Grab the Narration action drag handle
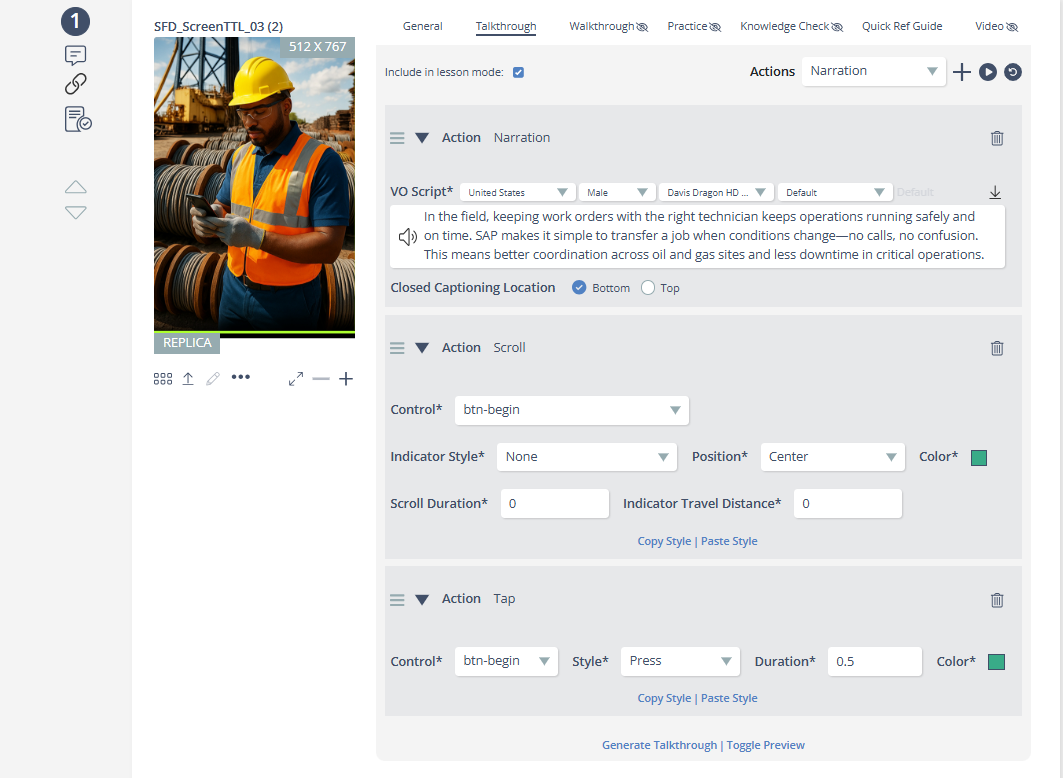This screenshot has width=1063, height=778. [x=397, y=138]
